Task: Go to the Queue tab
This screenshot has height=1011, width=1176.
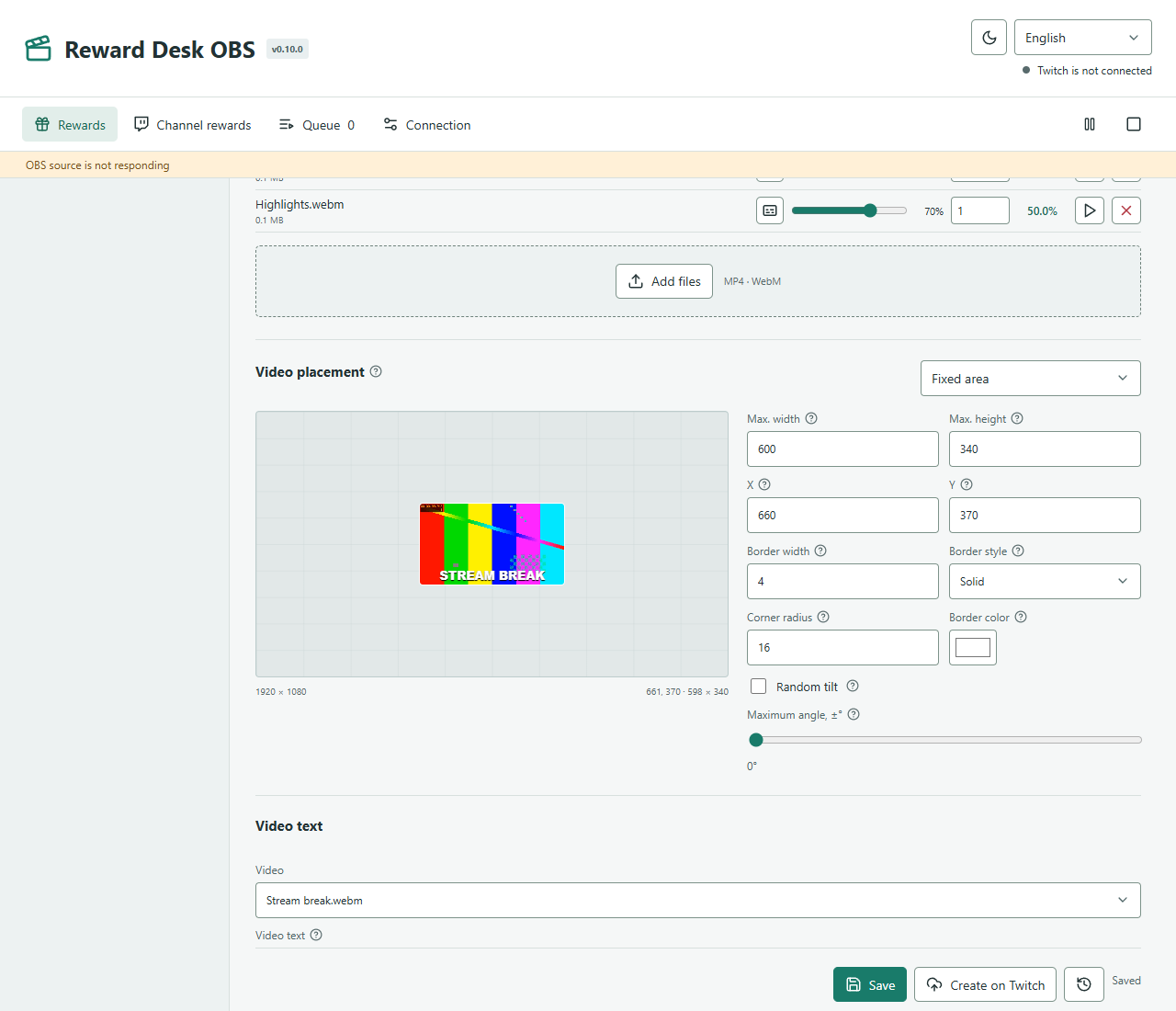Action: click(317, 124)
